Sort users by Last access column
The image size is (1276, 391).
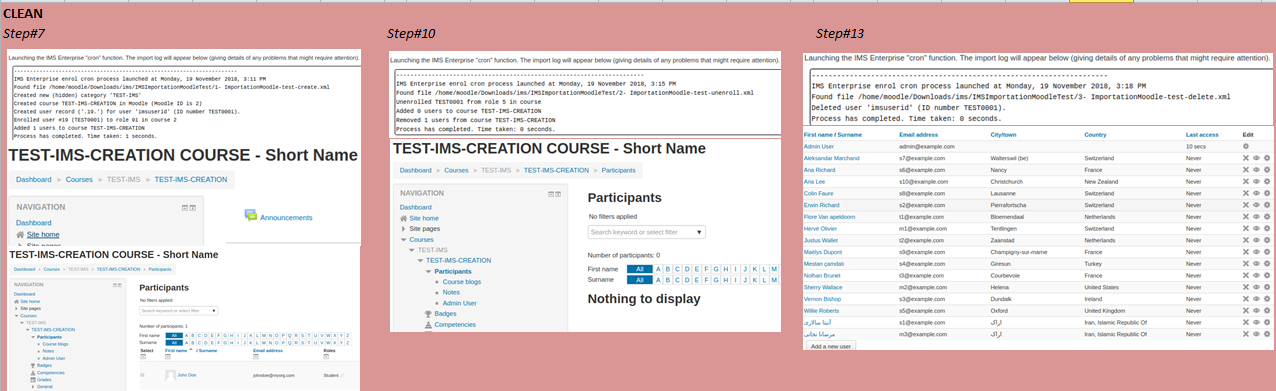[1202, 134]
